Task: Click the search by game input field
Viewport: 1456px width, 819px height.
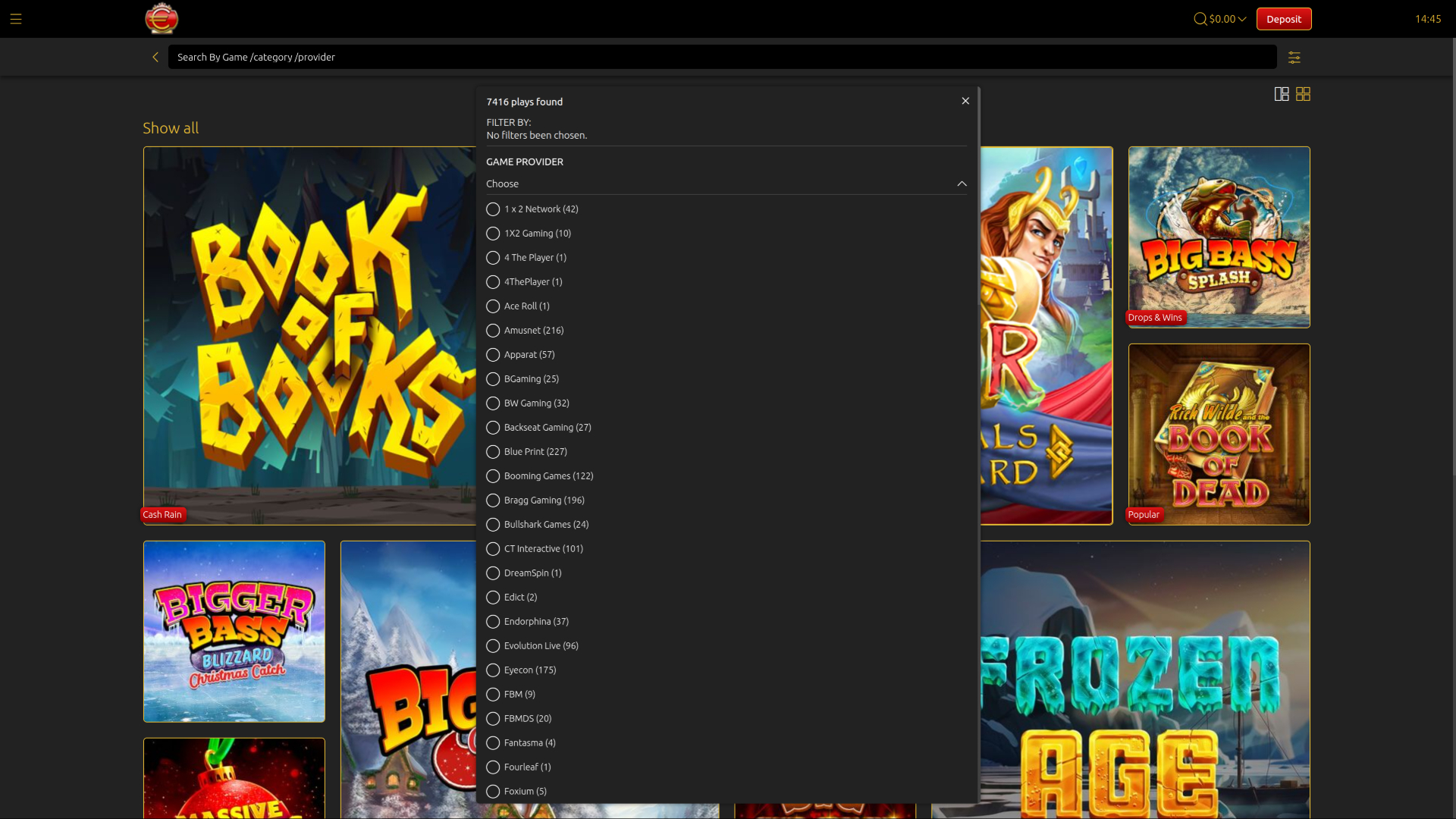Action: 720,57
